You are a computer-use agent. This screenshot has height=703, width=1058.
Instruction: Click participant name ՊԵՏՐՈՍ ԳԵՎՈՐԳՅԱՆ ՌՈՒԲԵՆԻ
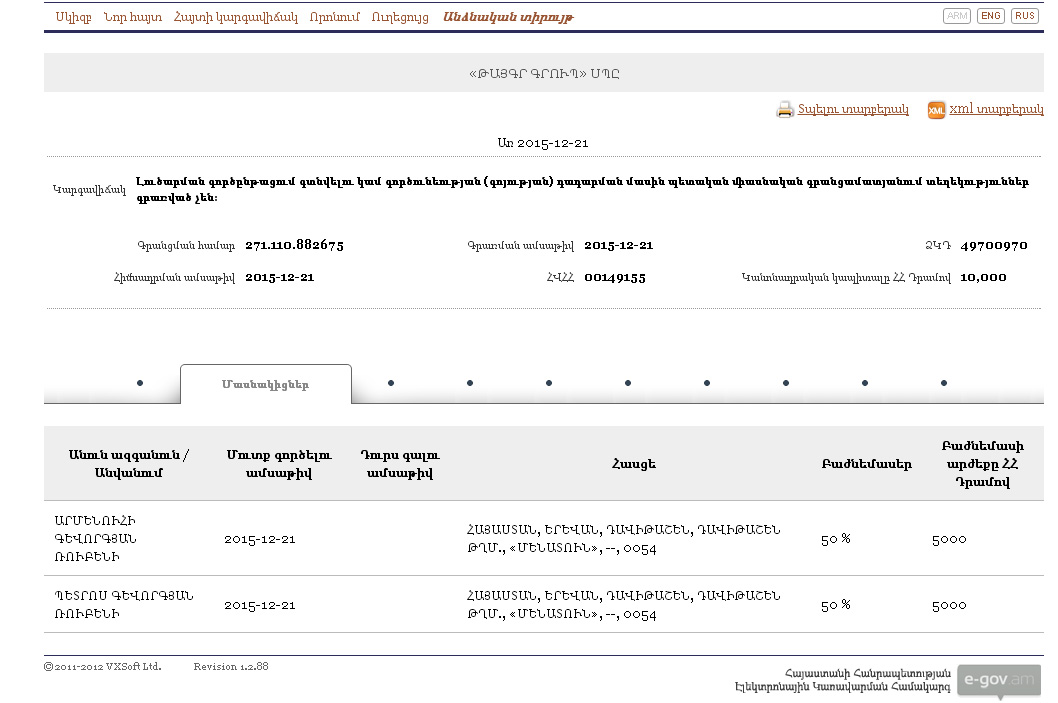123,604
